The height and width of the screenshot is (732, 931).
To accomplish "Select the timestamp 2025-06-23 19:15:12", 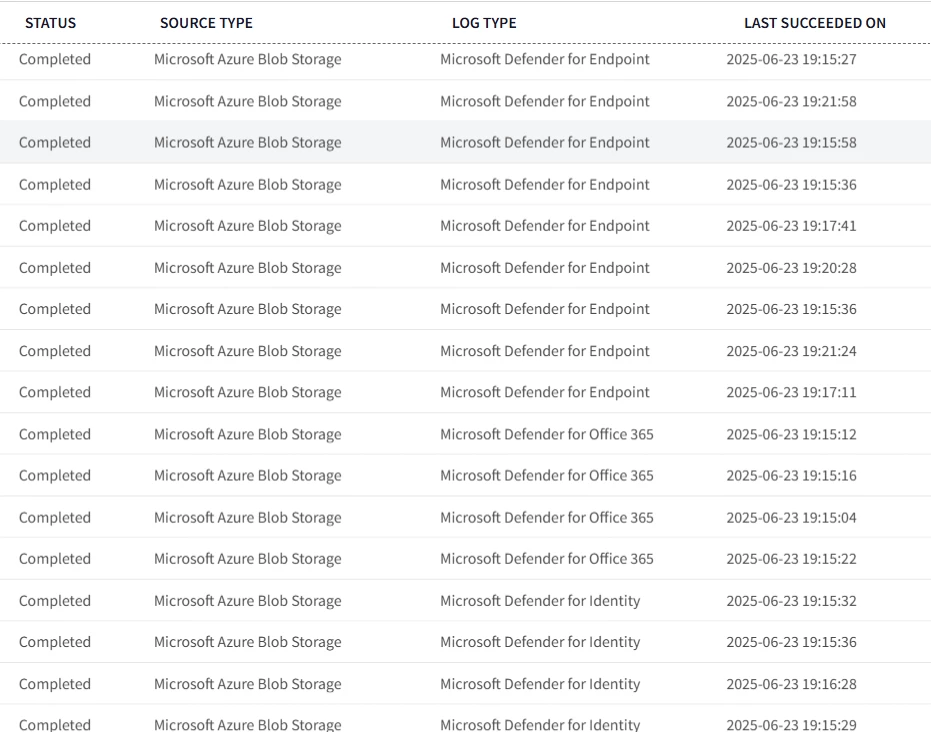I will (x=791, y=435).
